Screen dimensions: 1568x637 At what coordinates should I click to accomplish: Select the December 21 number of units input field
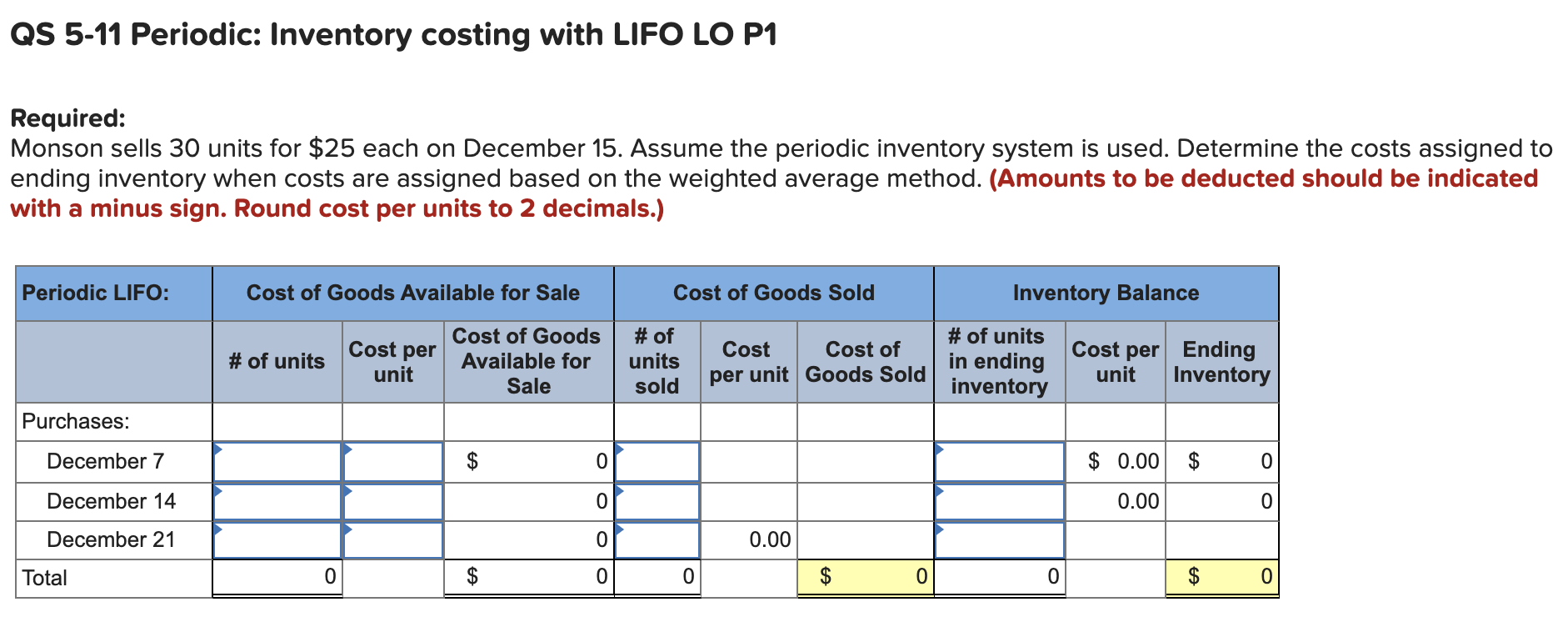pos(277,539)
